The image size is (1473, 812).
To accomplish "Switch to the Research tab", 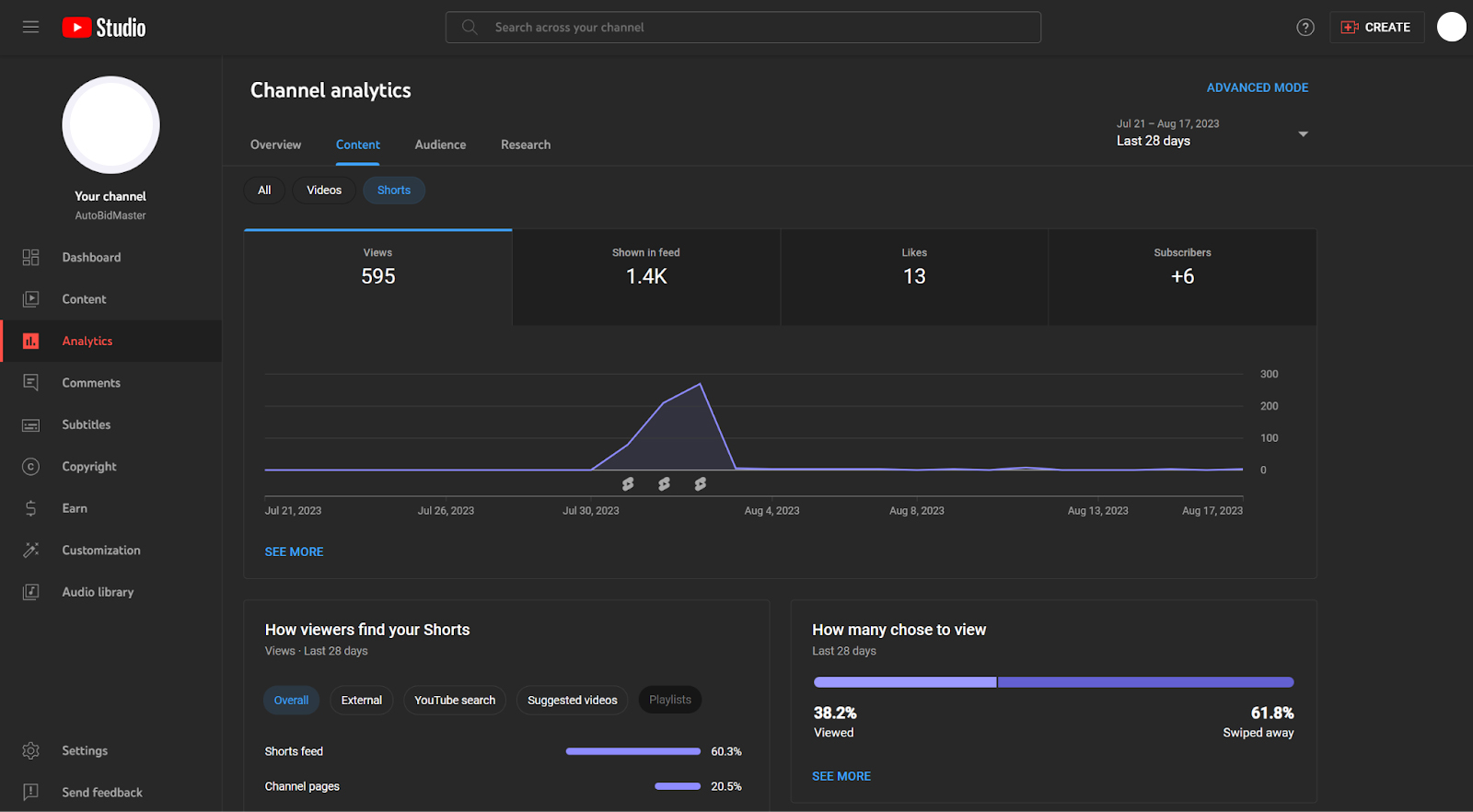I will click(x=526, y=145).
